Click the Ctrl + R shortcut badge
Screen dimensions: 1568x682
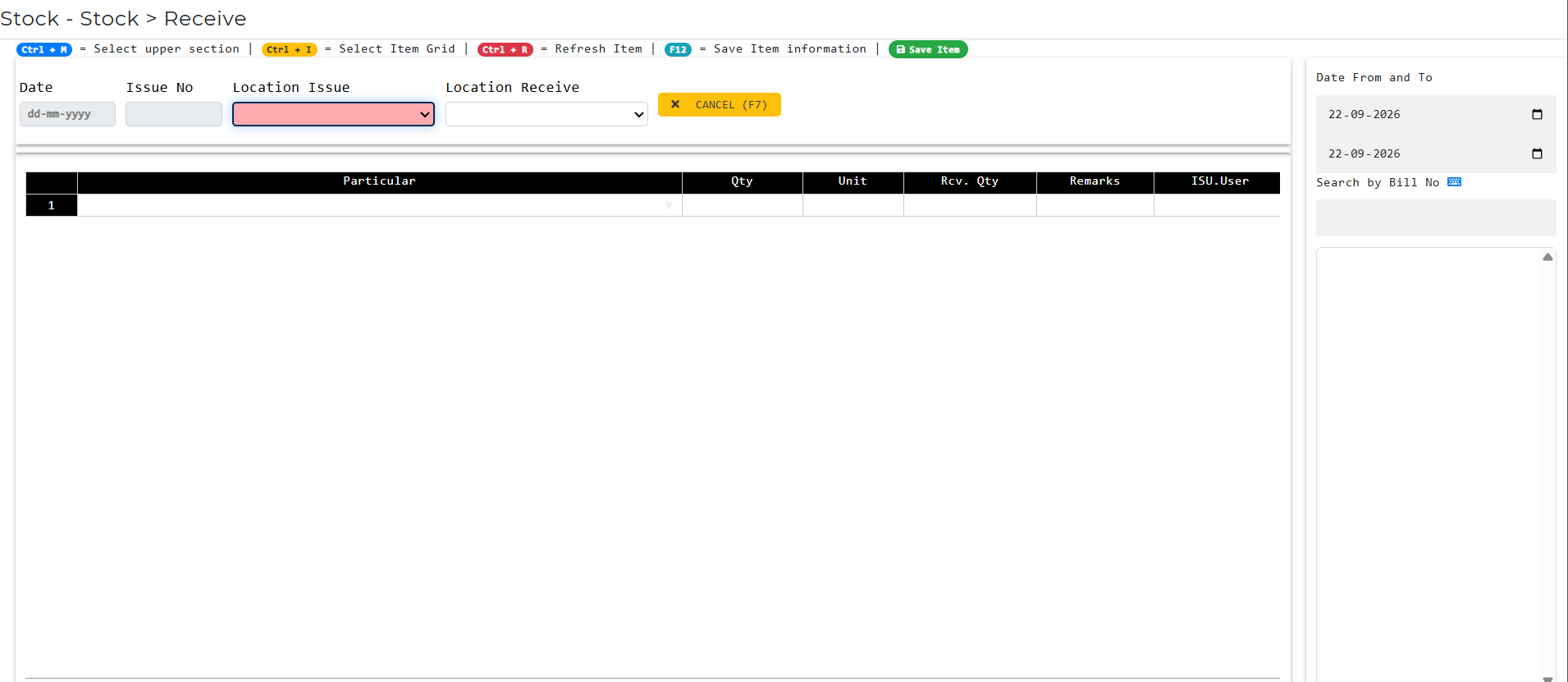coord(505,49)
